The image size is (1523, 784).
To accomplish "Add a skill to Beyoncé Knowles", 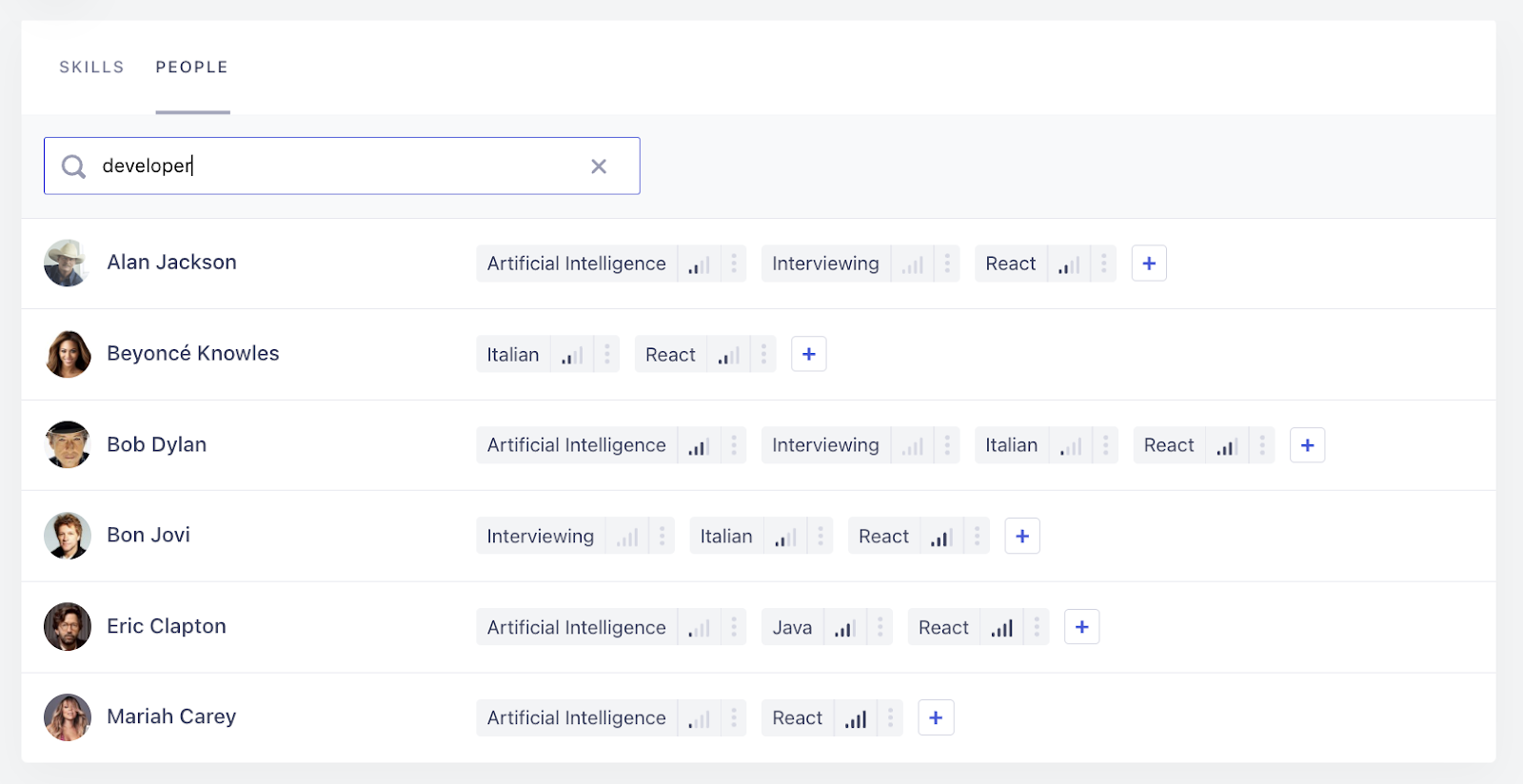I will click(808, 355).
